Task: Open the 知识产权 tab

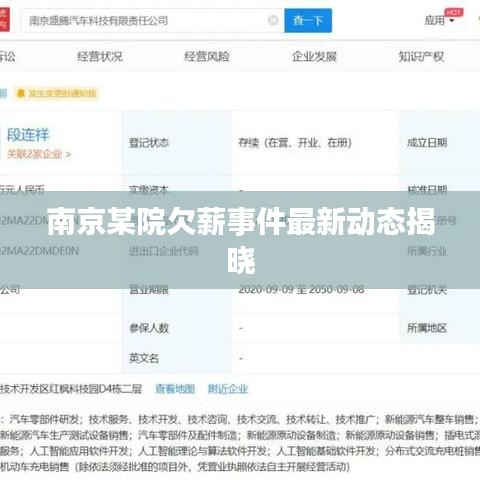Action: 421,57
